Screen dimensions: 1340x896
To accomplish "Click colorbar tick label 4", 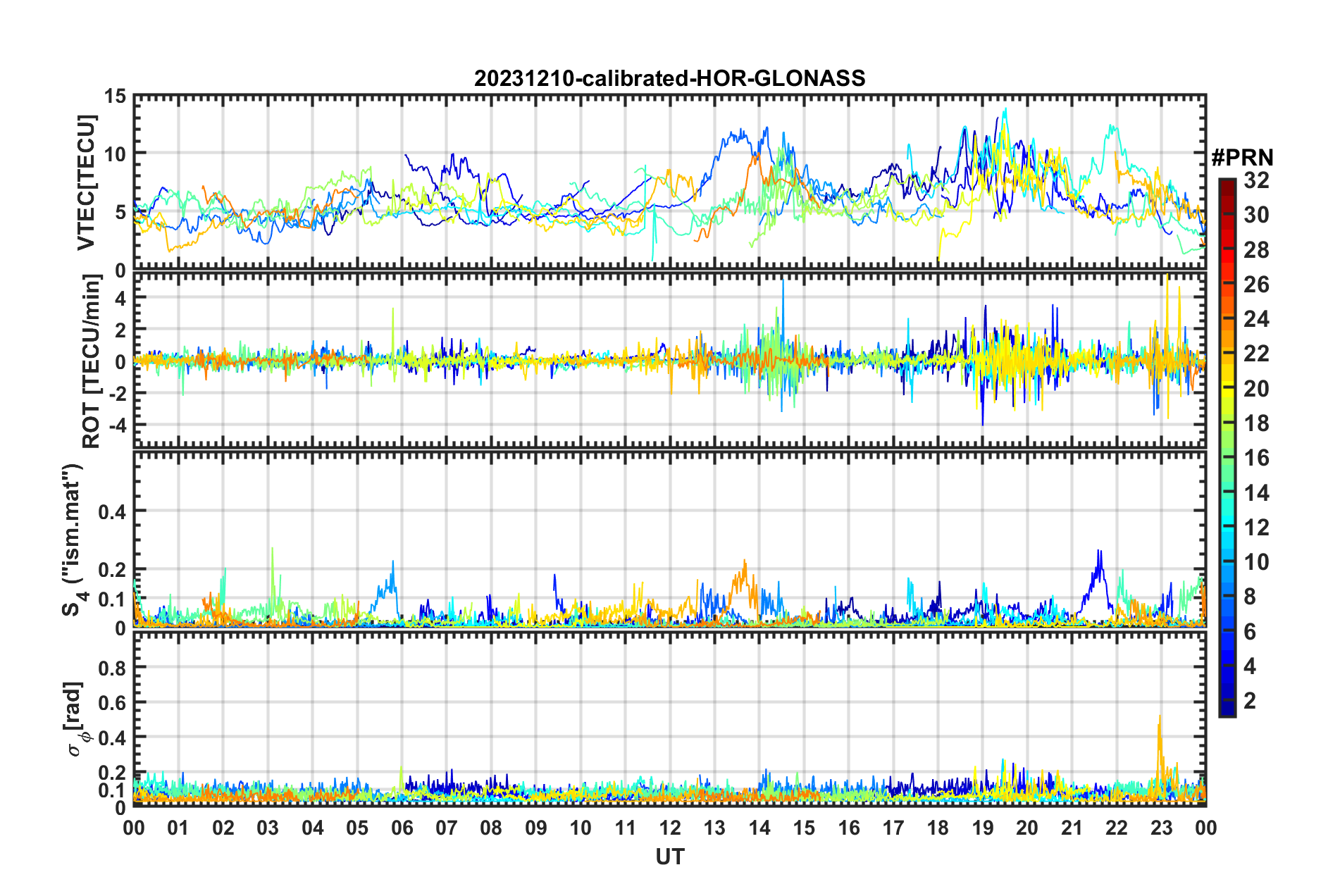I will (1250, 666).
